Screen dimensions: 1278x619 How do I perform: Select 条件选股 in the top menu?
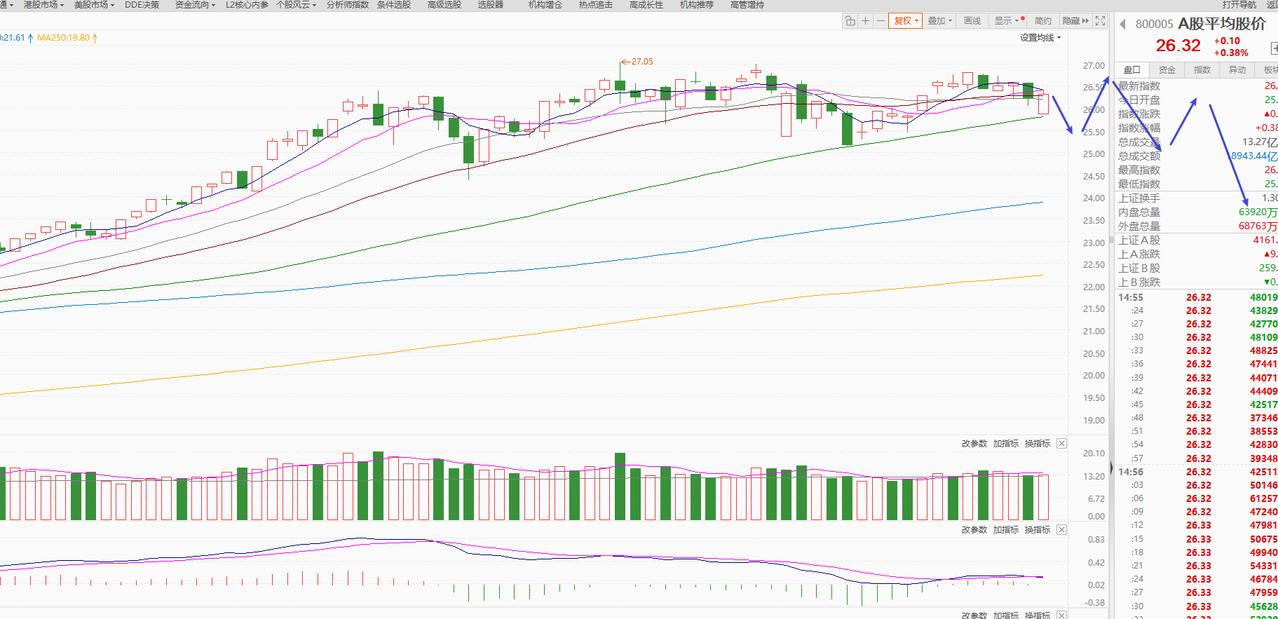pyautogui.click(x=394, y=5)
